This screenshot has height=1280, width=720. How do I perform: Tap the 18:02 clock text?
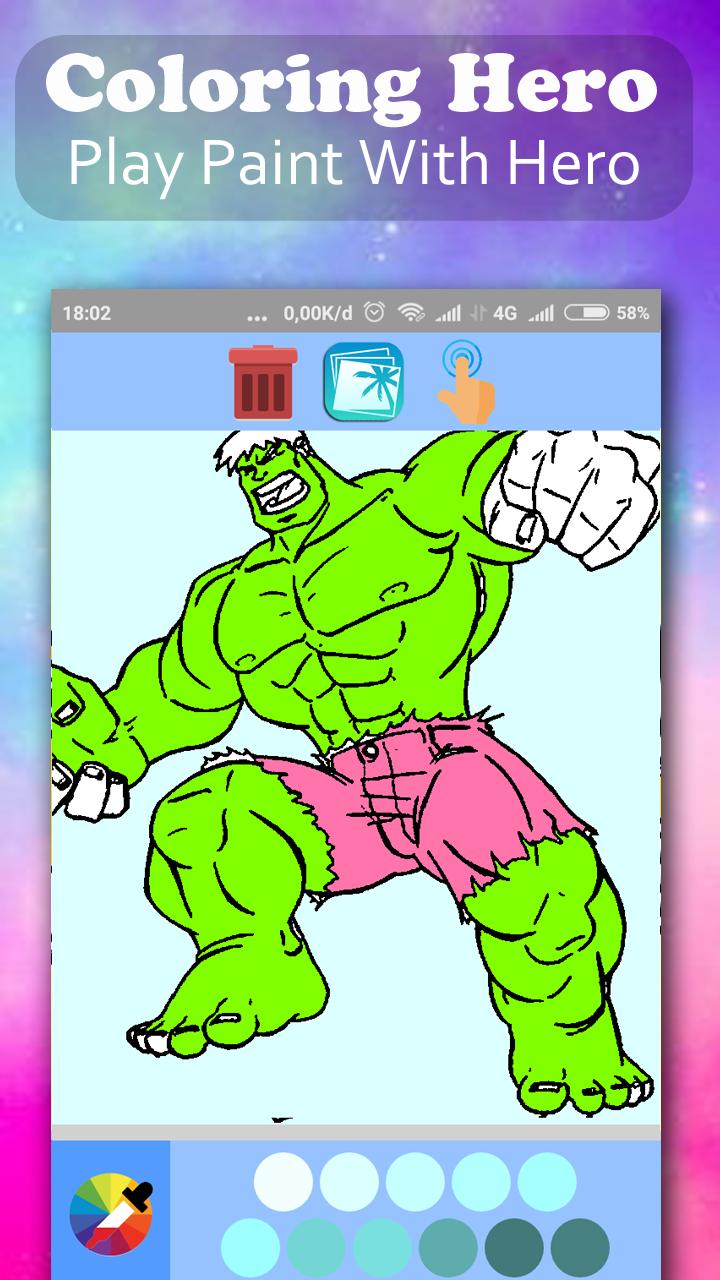87,313
